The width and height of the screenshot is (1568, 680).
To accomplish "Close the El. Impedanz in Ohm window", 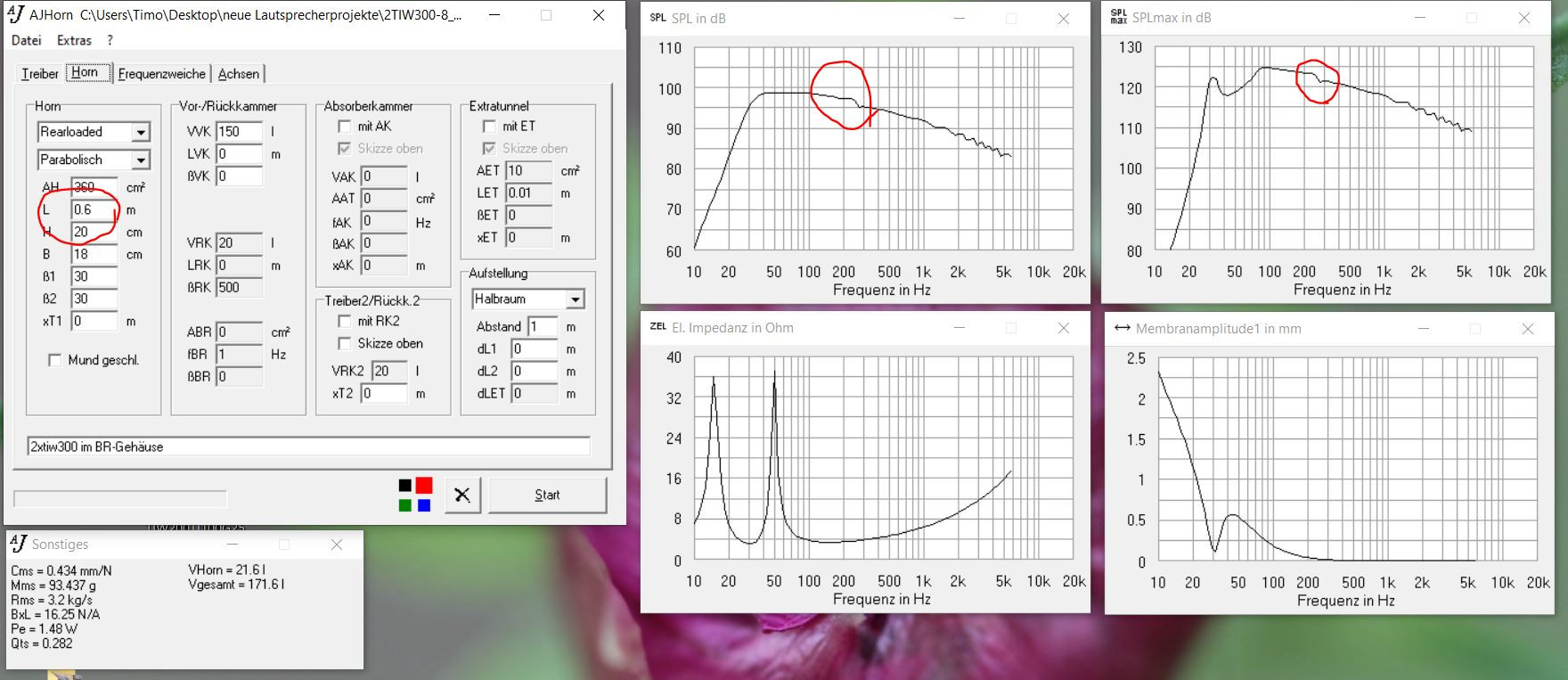I will coord(1064,328).
